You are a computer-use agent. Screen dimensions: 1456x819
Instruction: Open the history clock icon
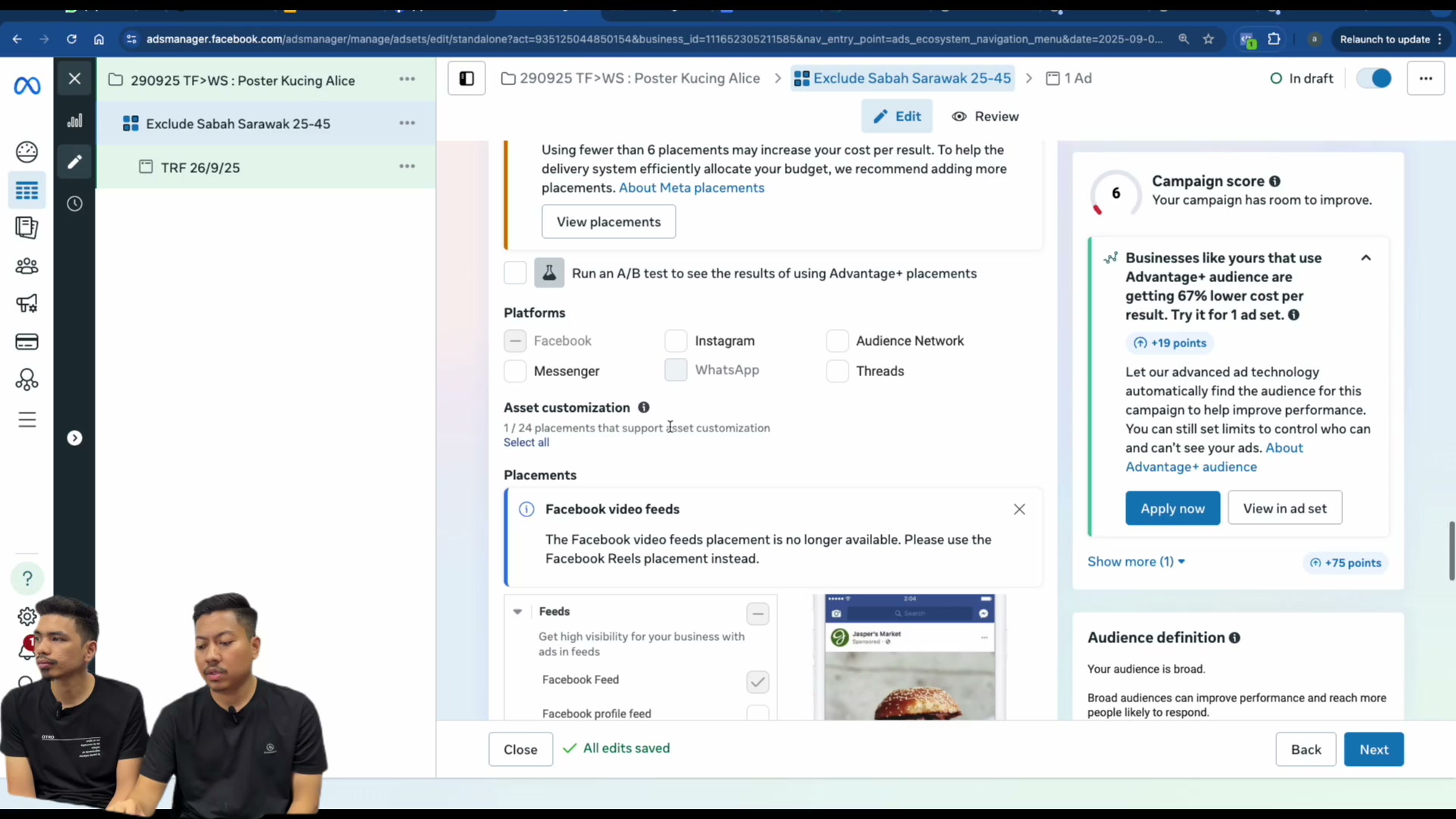[74, 204]
